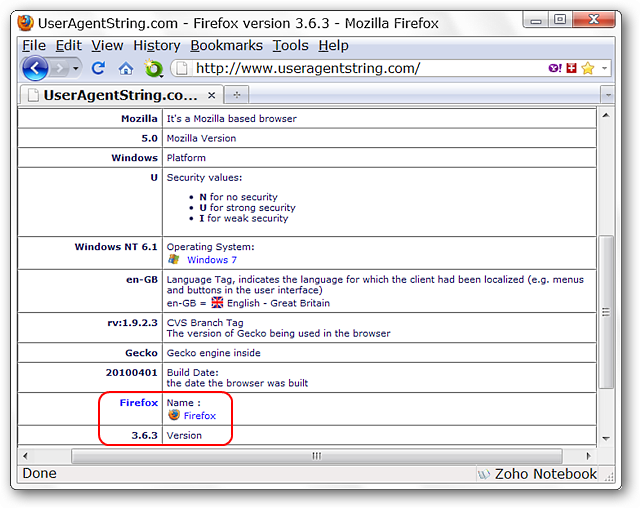Click the blue Firefox name link
Screen dimensions: 640x508
click(199, 415)
